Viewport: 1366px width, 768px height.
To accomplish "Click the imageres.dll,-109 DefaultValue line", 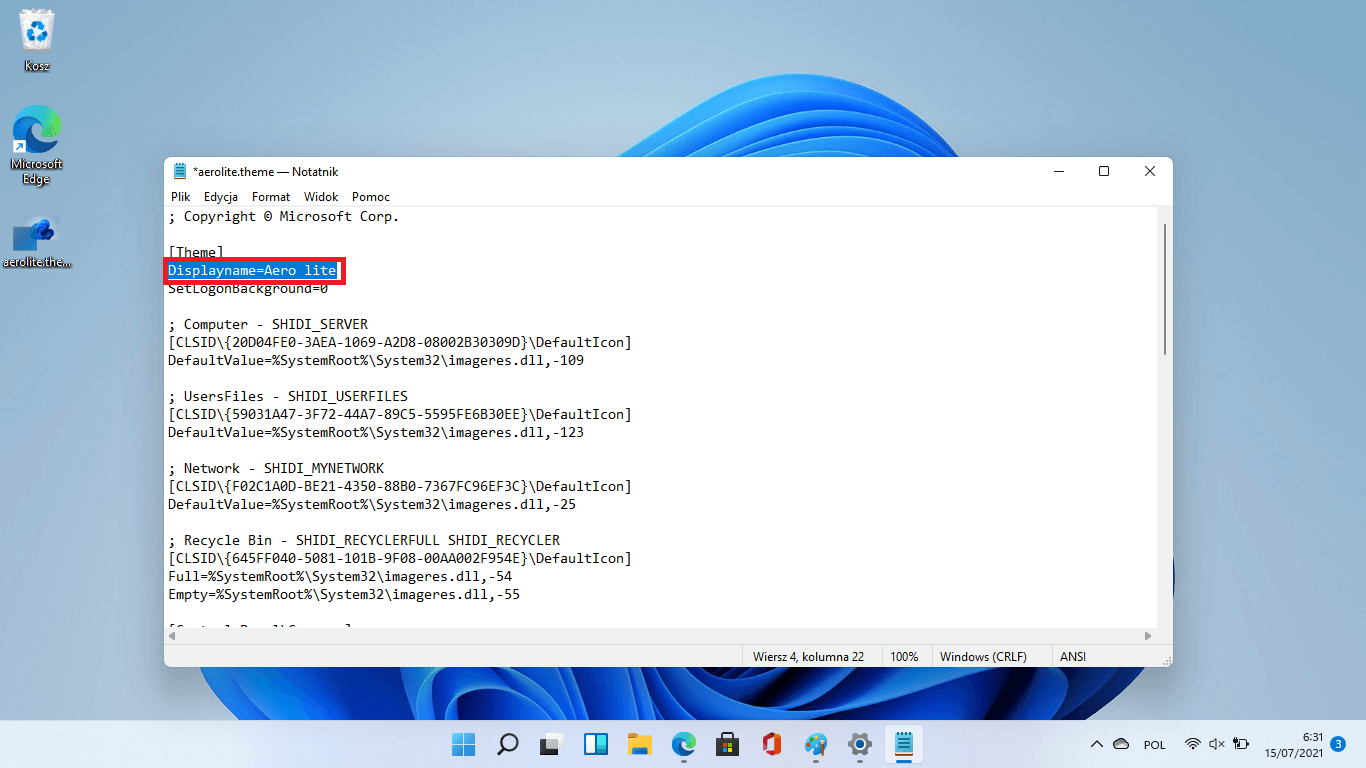I will tap(376, 361).
